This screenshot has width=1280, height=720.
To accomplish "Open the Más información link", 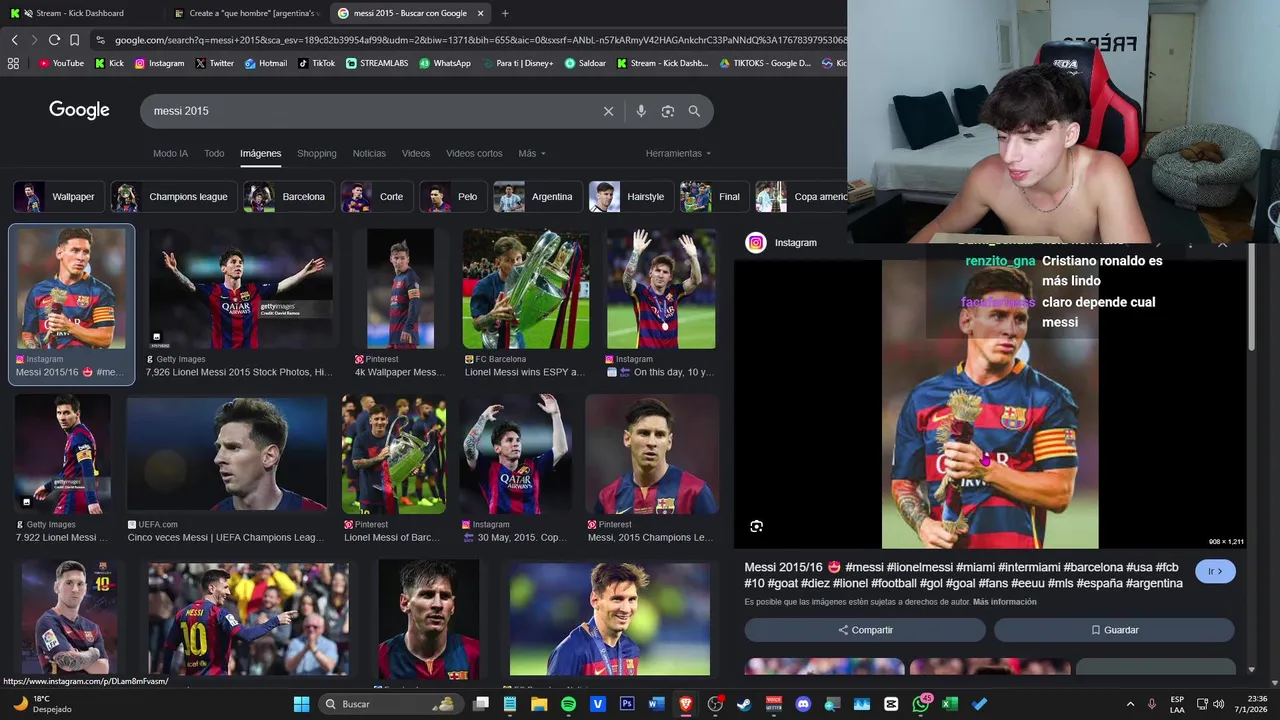I will [1005, 602].
